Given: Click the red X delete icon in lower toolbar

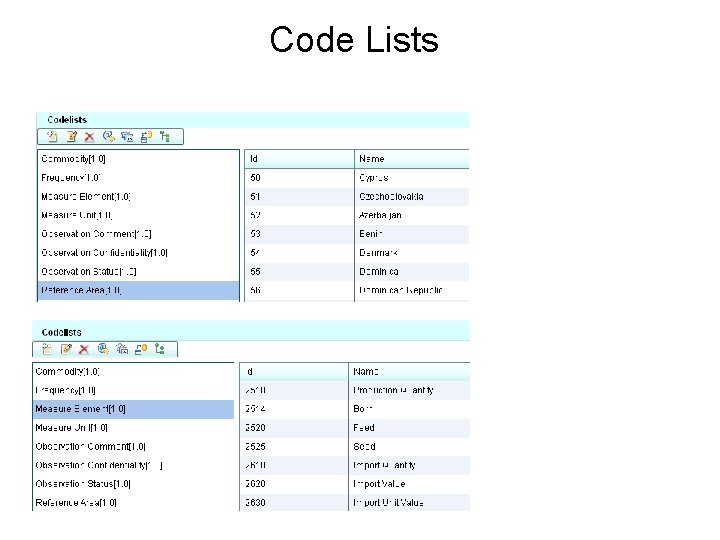Looking at the screenshot, I should tap(84, 349).
